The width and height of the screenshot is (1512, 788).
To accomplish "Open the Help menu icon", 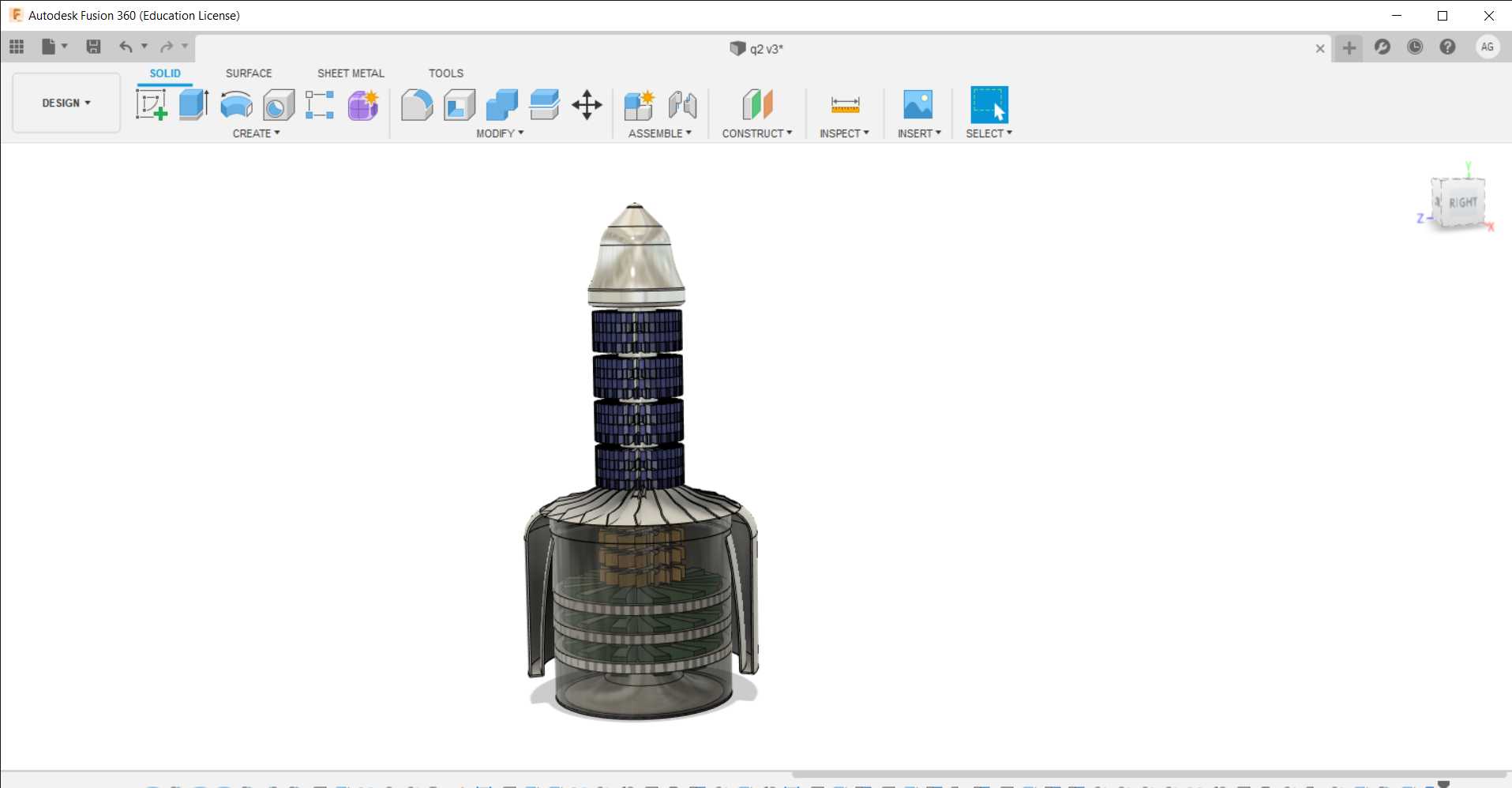I will pyautogui.click(x=1447, y=47).
